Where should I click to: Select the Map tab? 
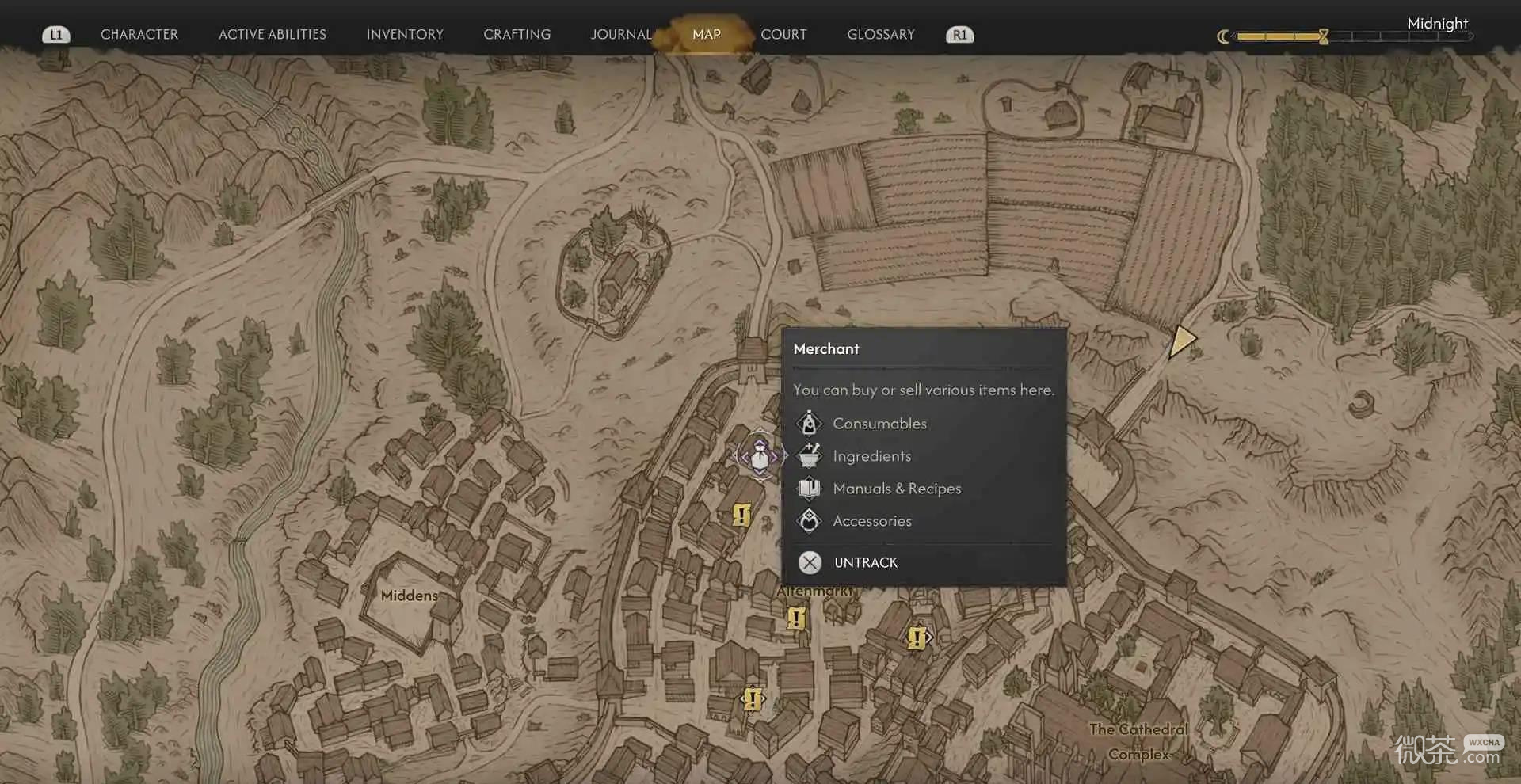(x=707, y=34)
